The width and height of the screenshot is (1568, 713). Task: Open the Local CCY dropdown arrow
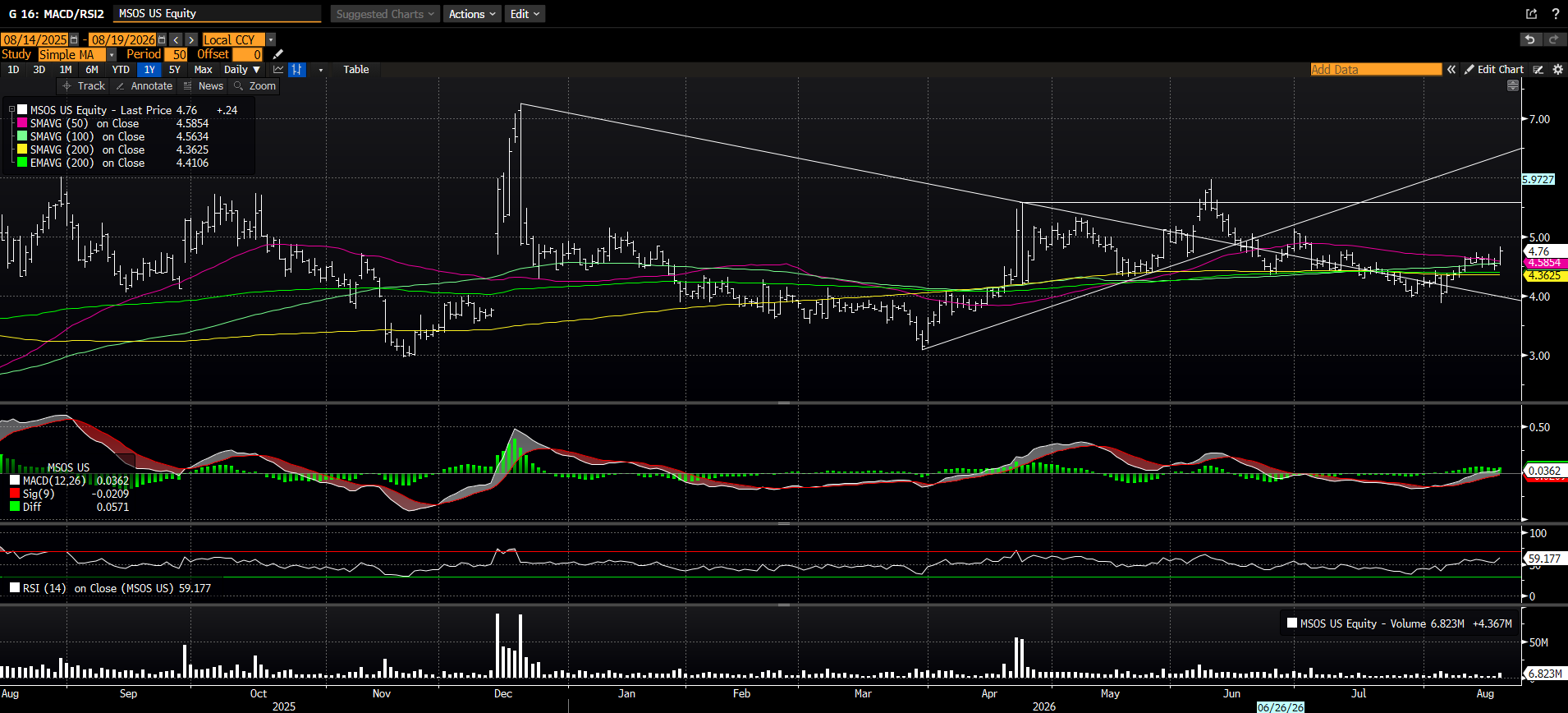point(271,39)
